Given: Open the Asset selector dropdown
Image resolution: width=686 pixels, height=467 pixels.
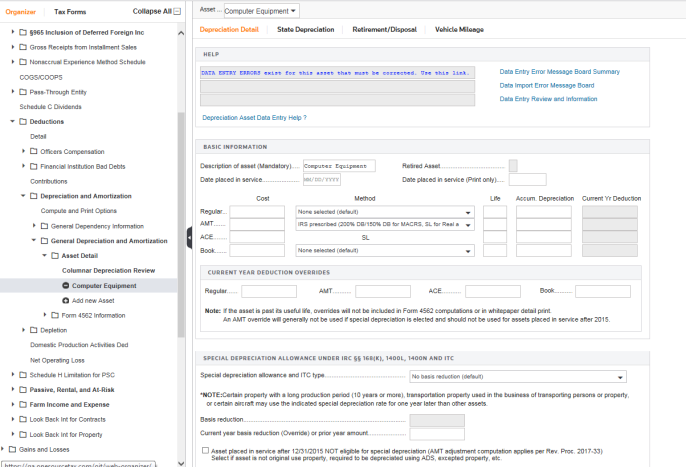Looking at the screenshot, I should point(260,11).
